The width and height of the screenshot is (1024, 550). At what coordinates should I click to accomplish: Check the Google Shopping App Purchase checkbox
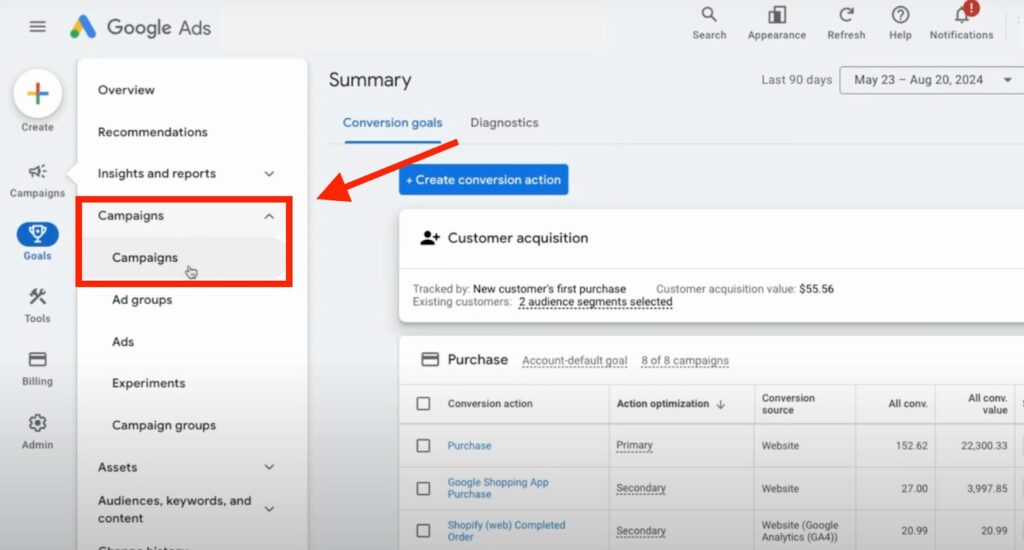(423, 489)
